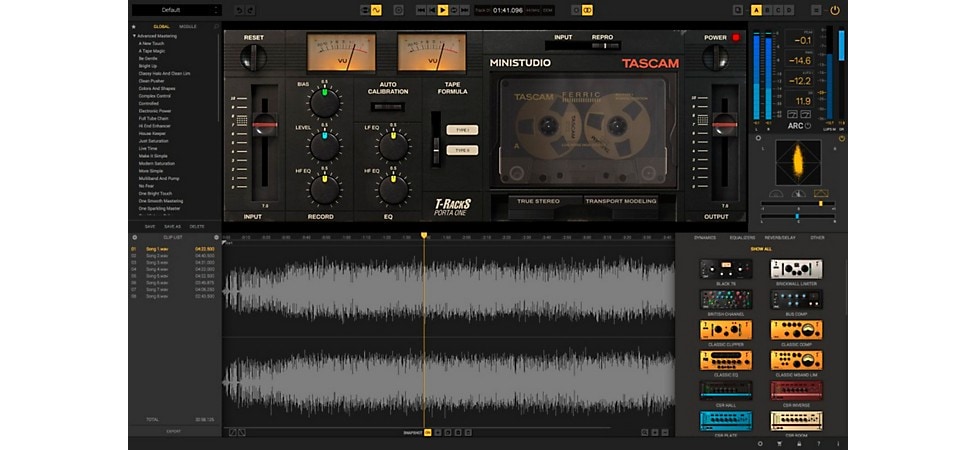Click the LEVEL knob with the cyan marker
Screen dimensions: 976x450
click(x=325, y=146)
